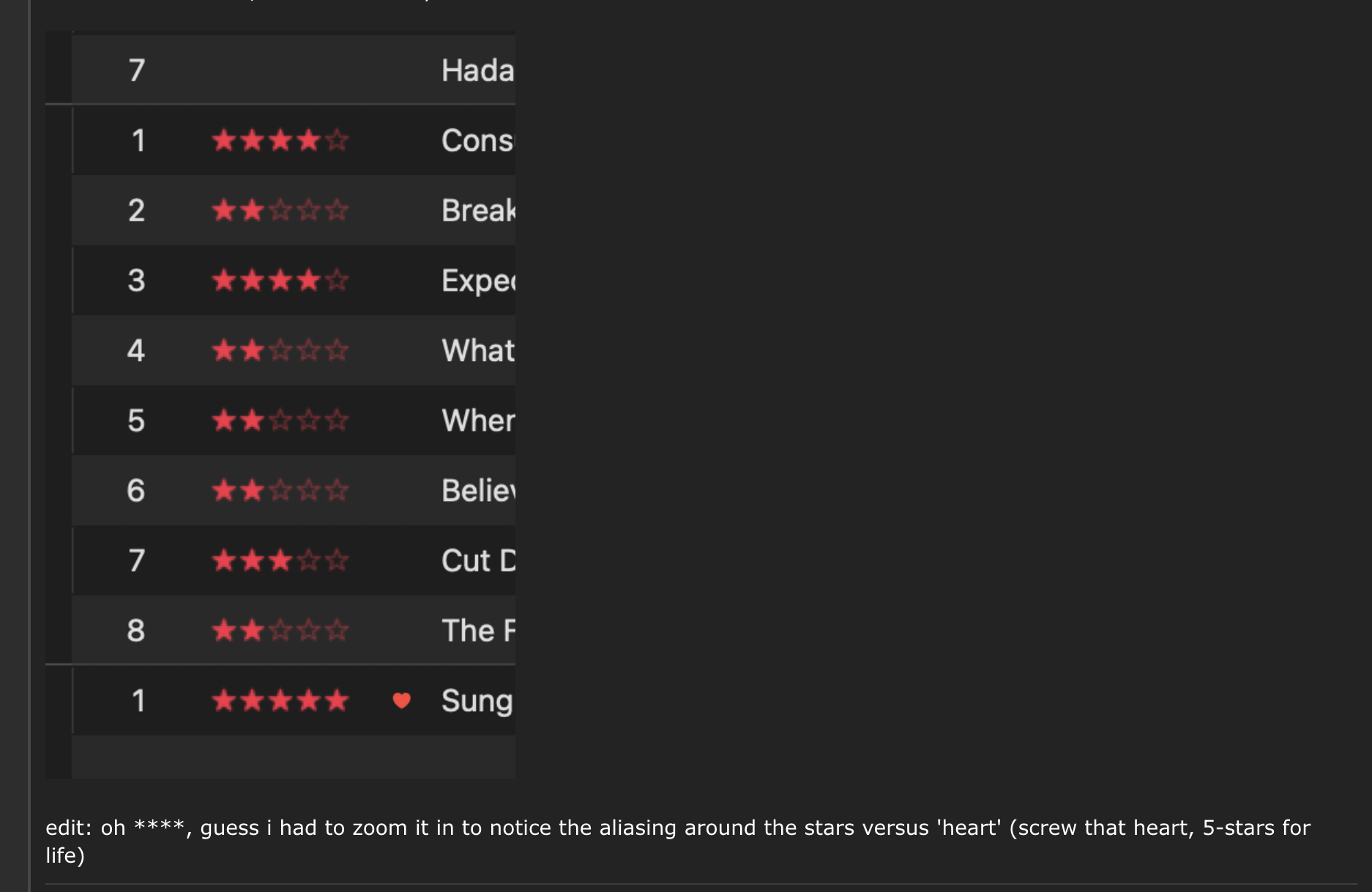Click the three-star rating on Cut D row
The image size is (1372, 892).
(280, 560)
